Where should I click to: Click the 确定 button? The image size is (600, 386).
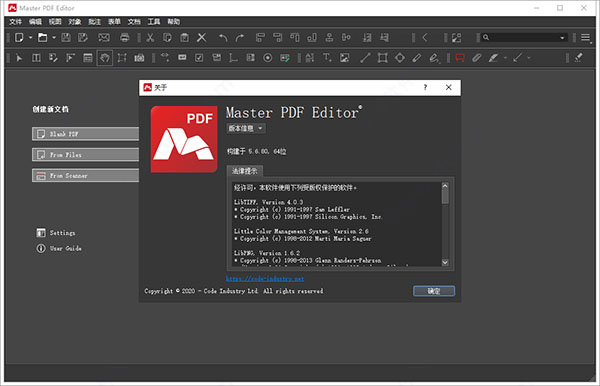click(x=434, y=291)
